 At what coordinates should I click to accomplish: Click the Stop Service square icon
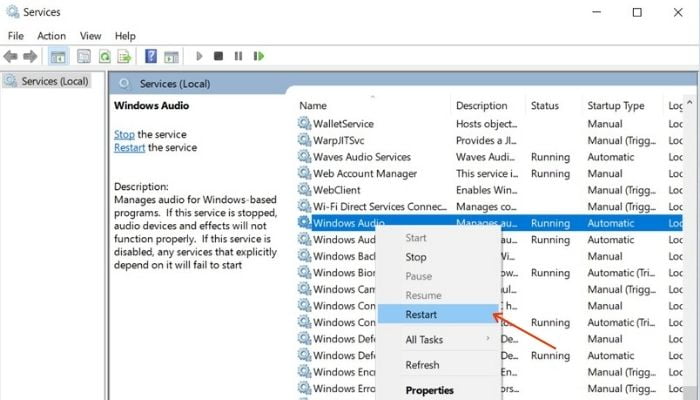click(x=218, y=56)
